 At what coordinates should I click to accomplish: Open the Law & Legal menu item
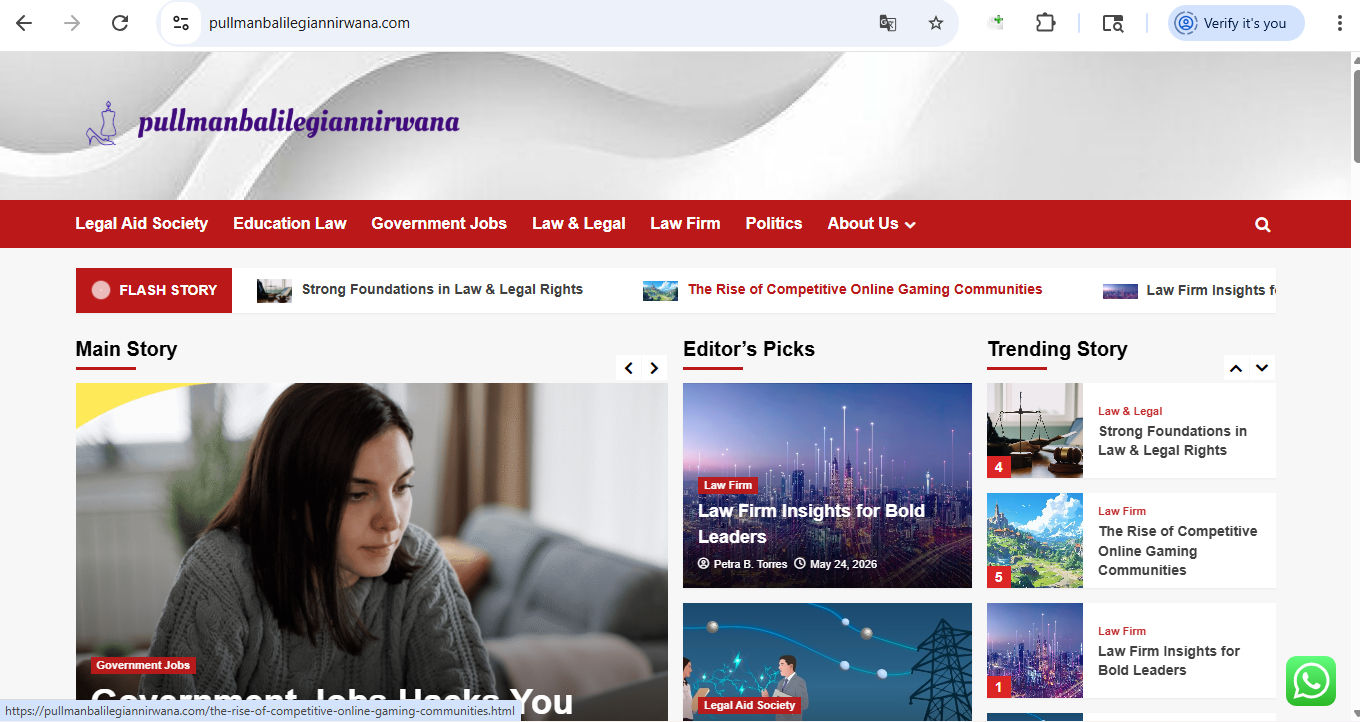[x=579, y=224]
